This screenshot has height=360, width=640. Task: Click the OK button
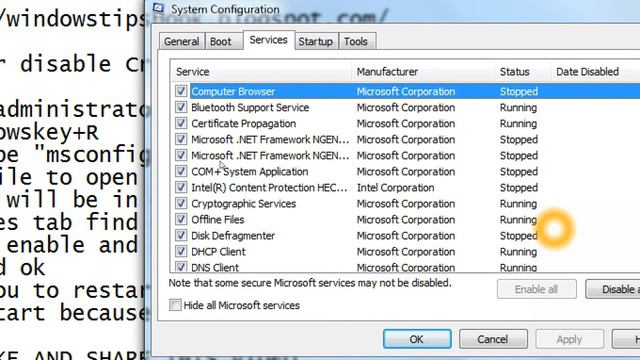[417, 339]
